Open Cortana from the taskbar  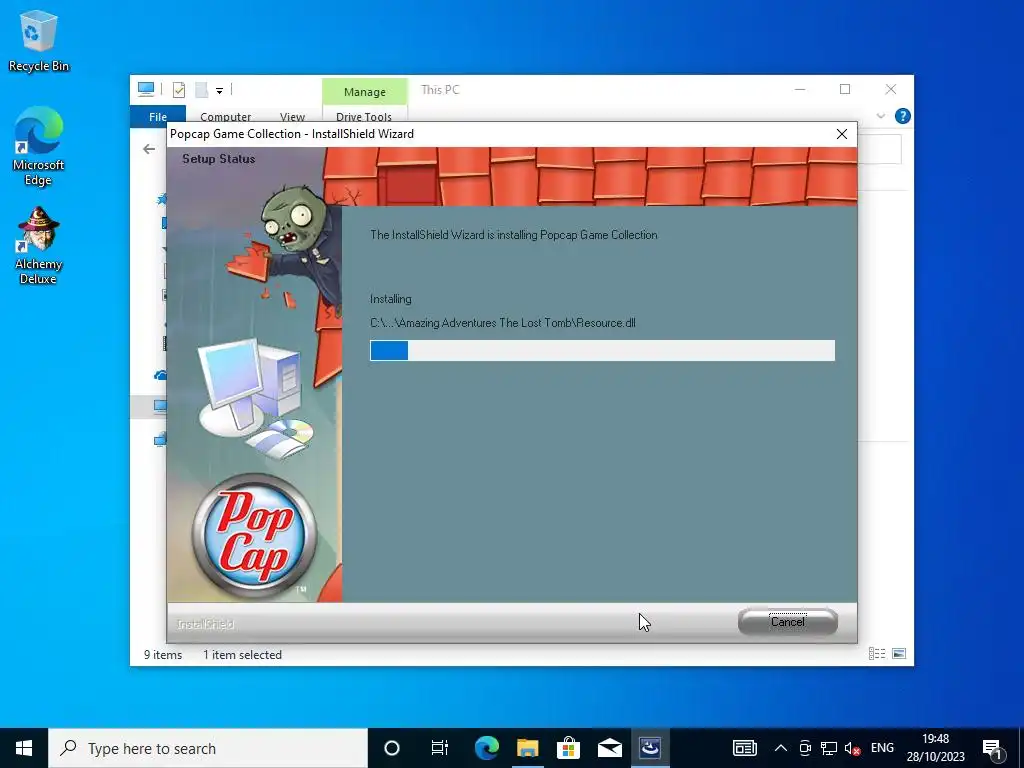(x=392, y=748)
